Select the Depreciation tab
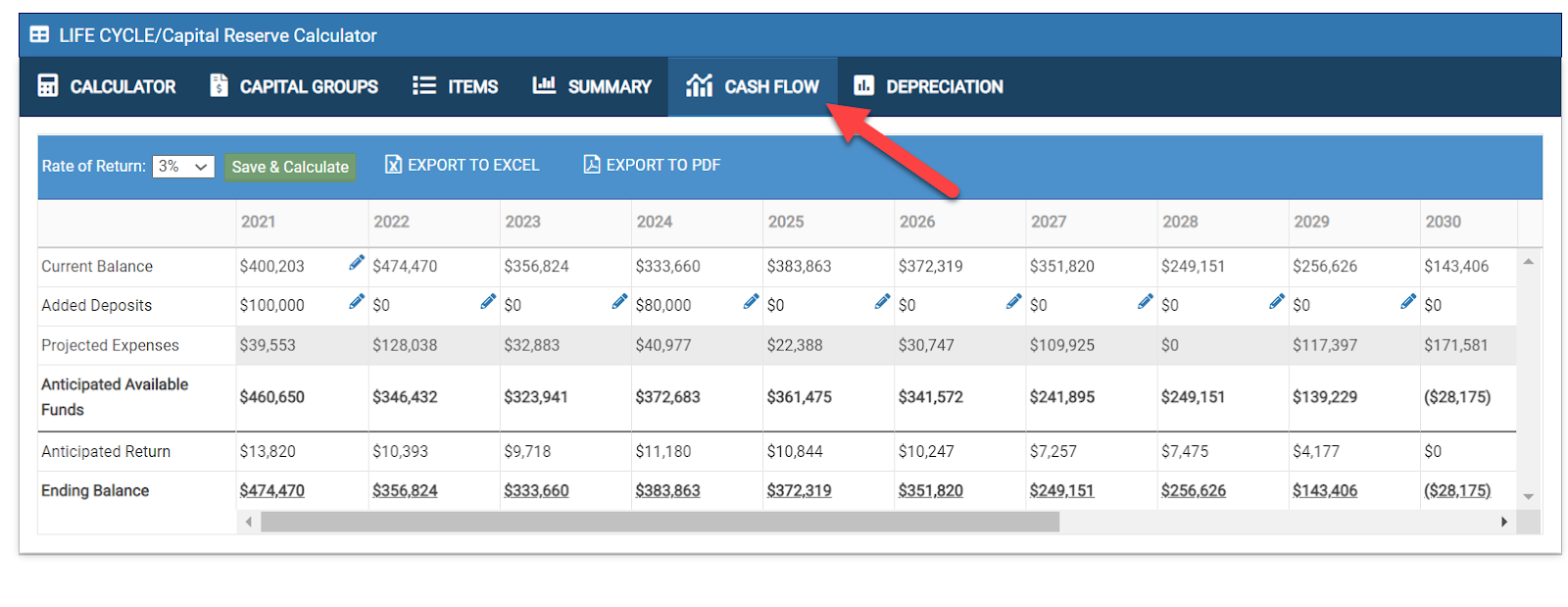 pyautogui.click(x=928, y=86)
